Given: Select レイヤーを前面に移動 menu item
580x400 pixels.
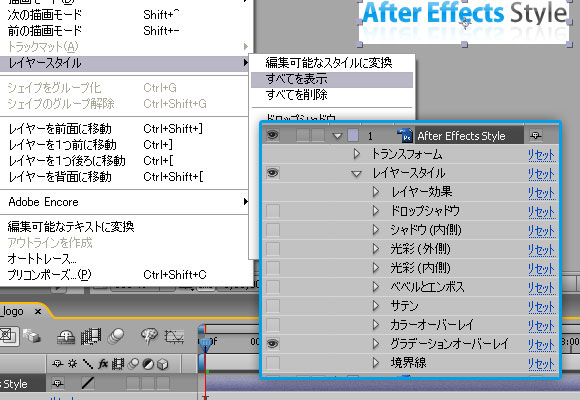Looking at the screenshot, I should tap(125, 129).
